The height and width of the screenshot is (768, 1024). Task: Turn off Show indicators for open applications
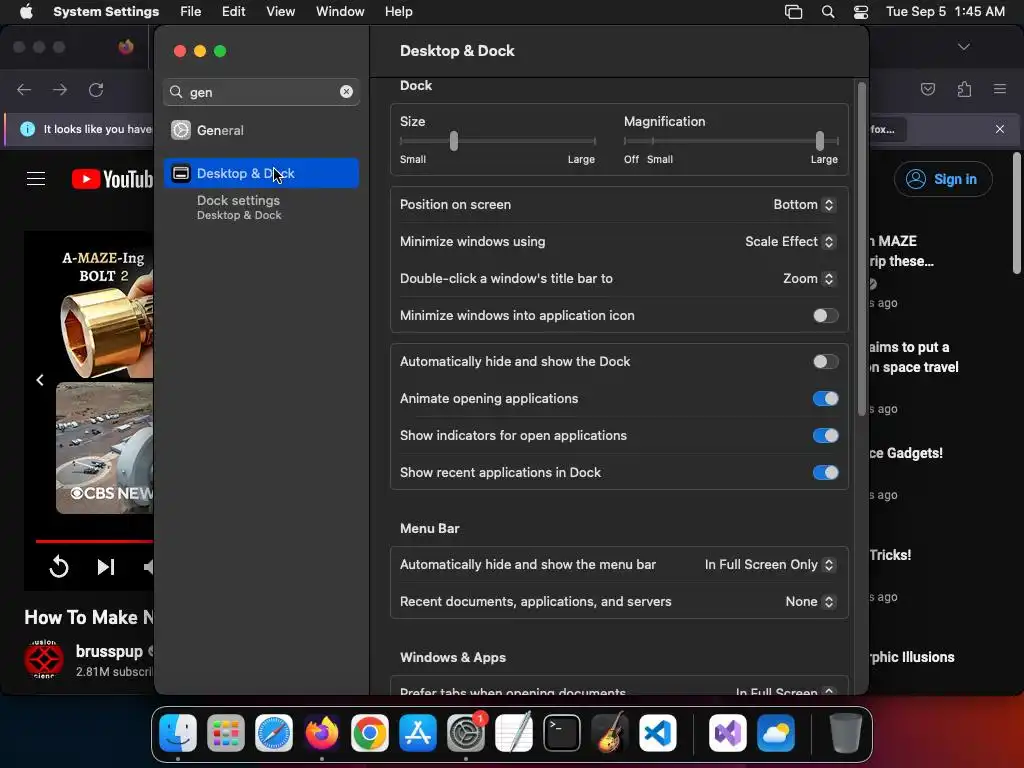[825, 436]
